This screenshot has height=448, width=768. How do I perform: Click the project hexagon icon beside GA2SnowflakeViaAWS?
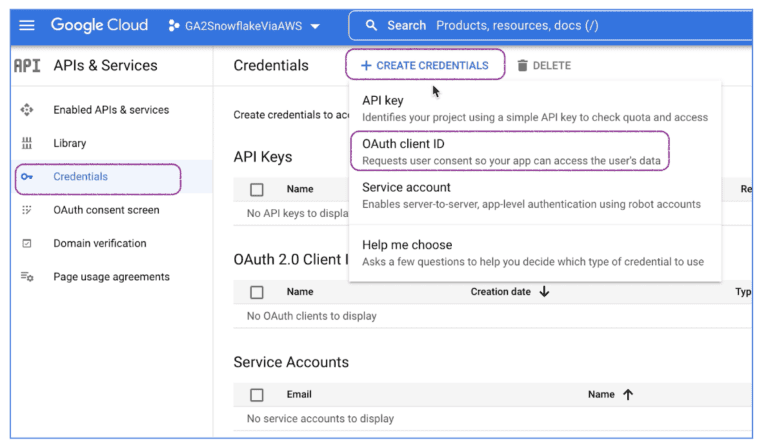(x=173, y=25)
